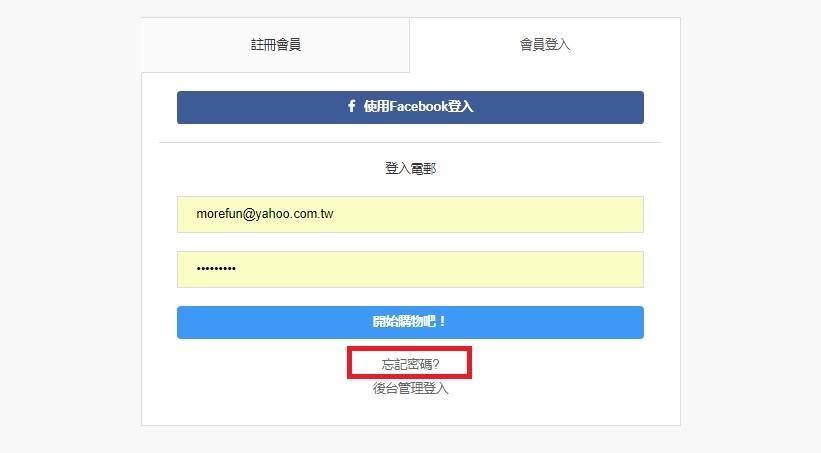This screenshot has height=453, width=821.
Task: Click the 註冊會員 tab label text
Action: 275,45
